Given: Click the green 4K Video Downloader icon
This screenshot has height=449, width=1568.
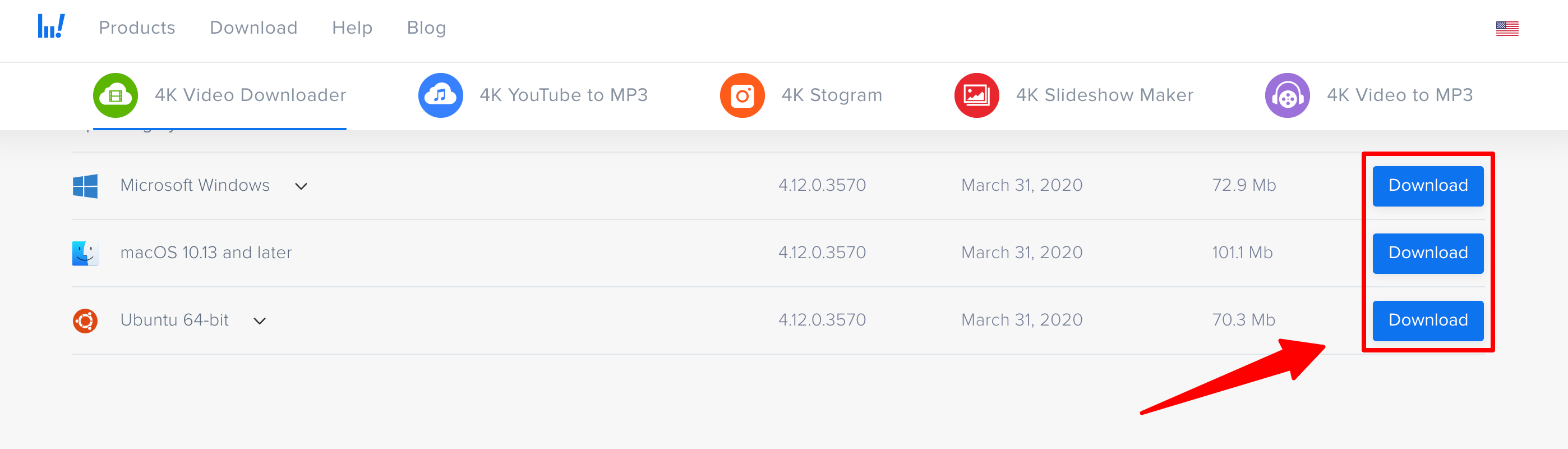Looking at the screenshot, I should [x=115, y=95].
